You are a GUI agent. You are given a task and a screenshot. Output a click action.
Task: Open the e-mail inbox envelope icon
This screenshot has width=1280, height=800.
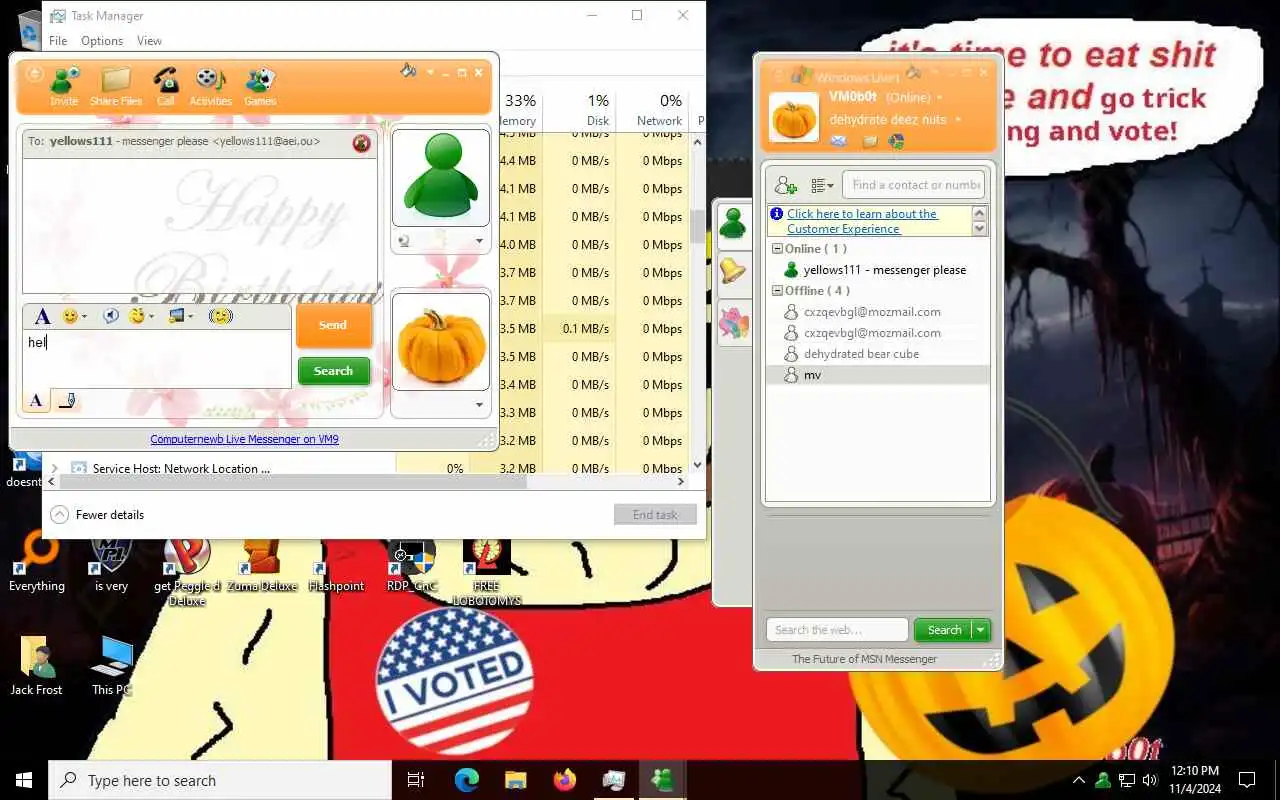(x=838, y=142)
